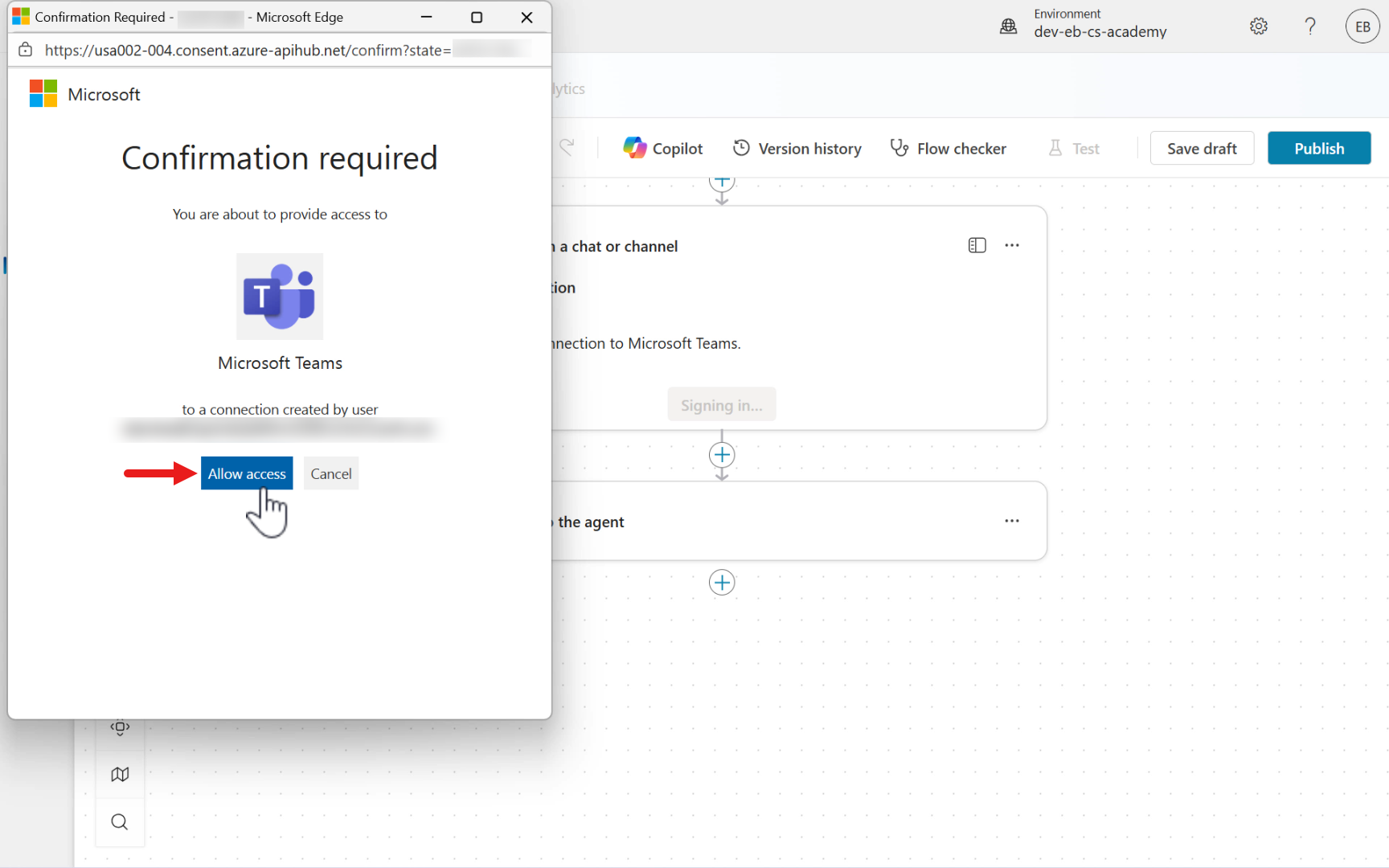This screenshot has height=868, width=1389.
Task: Open the ellipsis menu on the chat or channel card
Action: click(1011, 245)
